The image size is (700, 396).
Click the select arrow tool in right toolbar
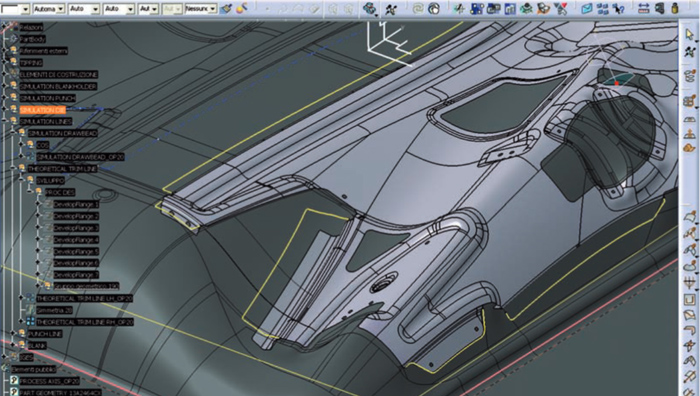(690, 33)
